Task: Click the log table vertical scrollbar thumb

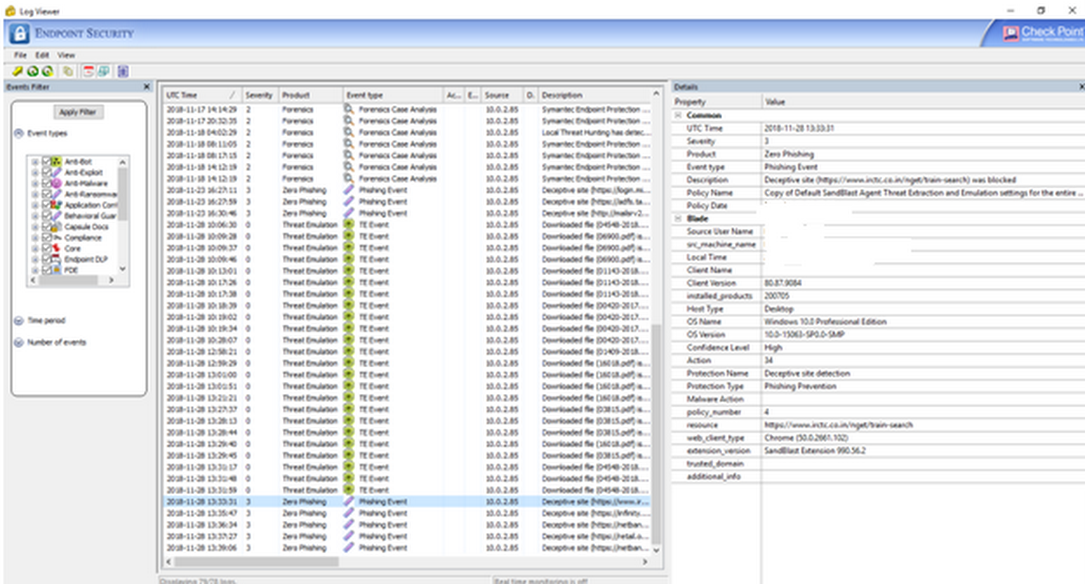Action: (656, 433)
